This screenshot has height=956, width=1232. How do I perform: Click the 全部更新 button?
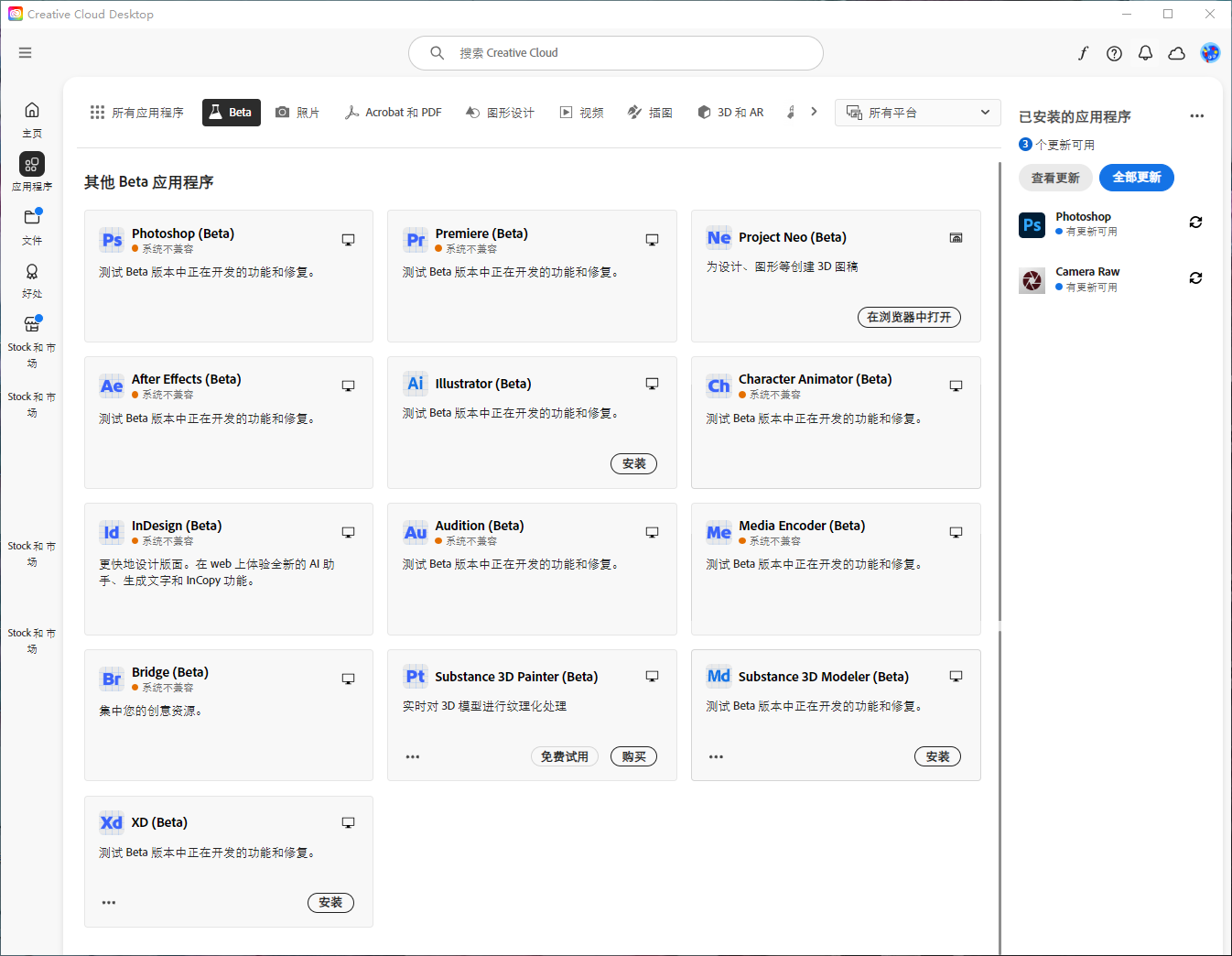pyautogui.click(x=1136, y=178)
